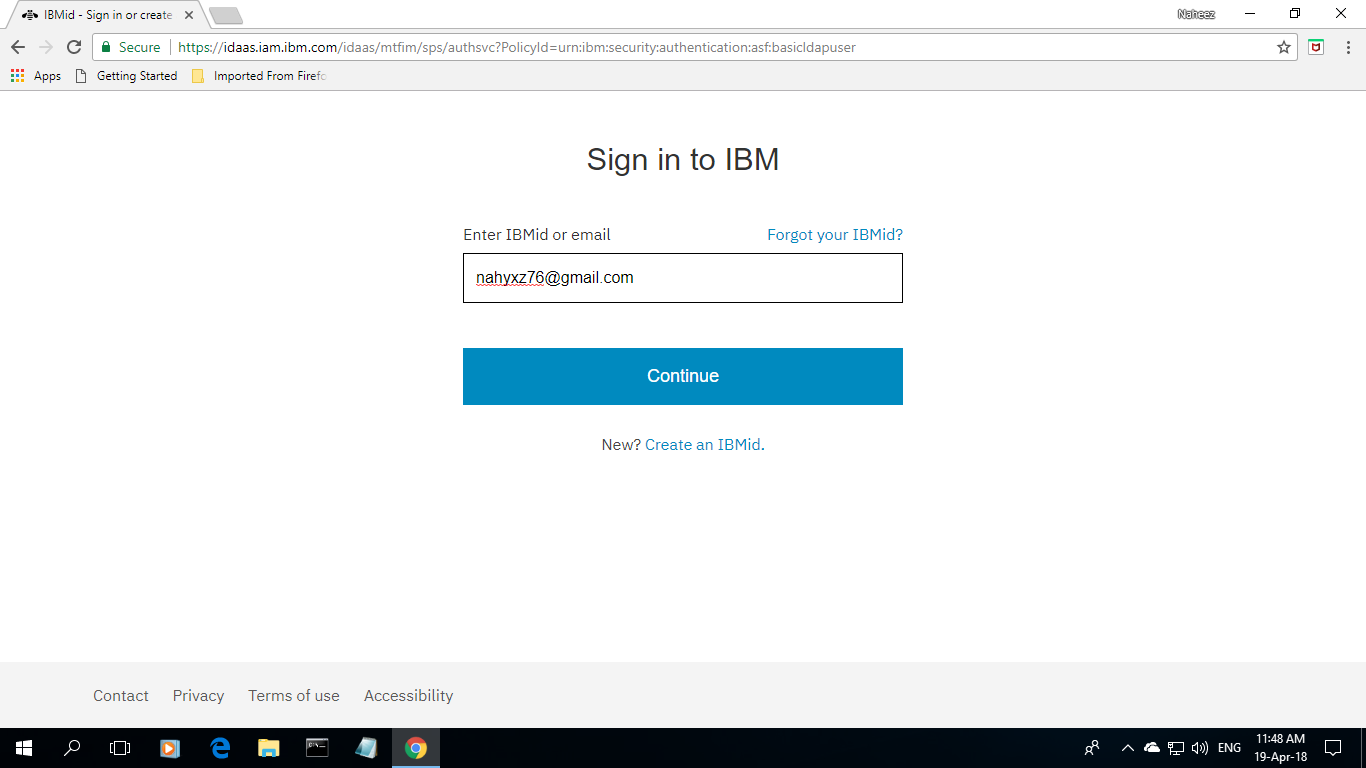Click the People icon in system tray
1366x768 pixels.
[1091, 747]
